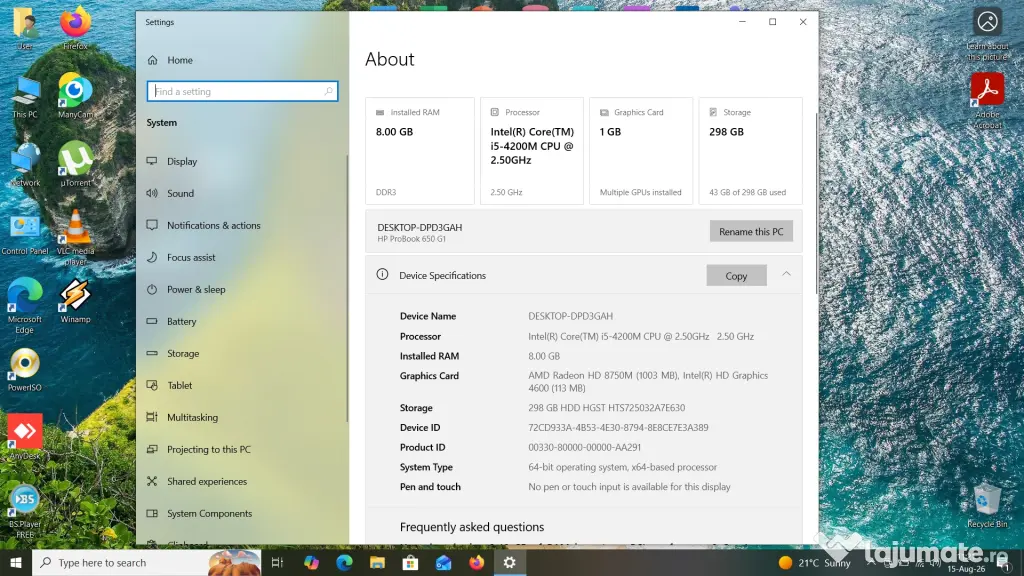Open the User folder on desktop
Screen dimensions: 1024x576
point(25,27)
